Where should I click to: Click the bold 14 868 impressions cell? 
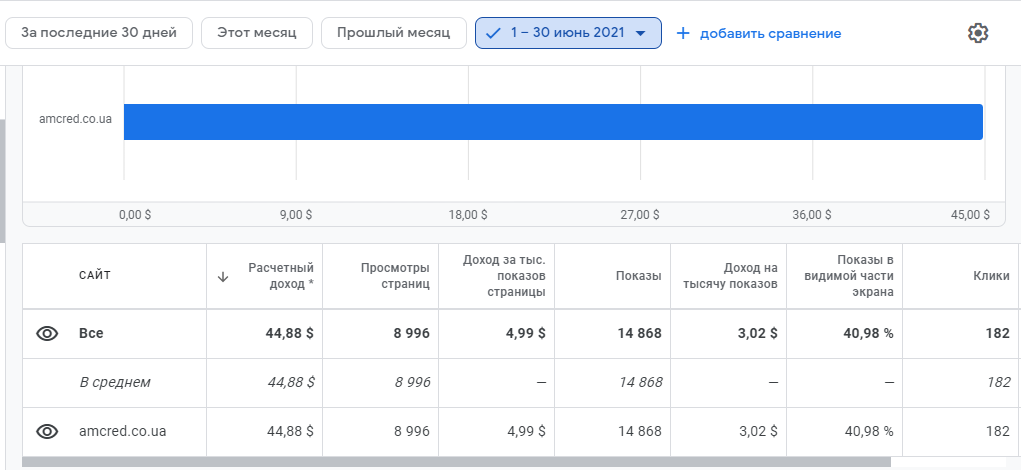coord(639,333)
